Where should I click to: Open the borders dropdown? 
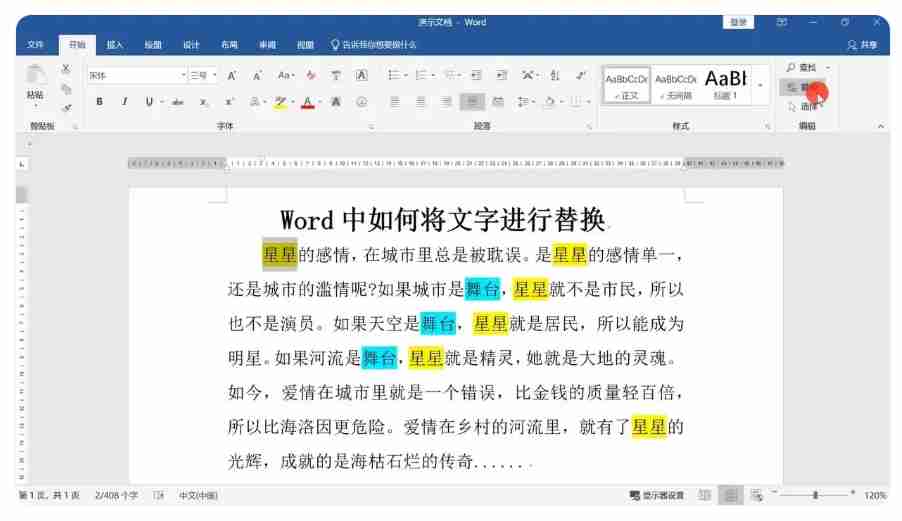point(589,102)
